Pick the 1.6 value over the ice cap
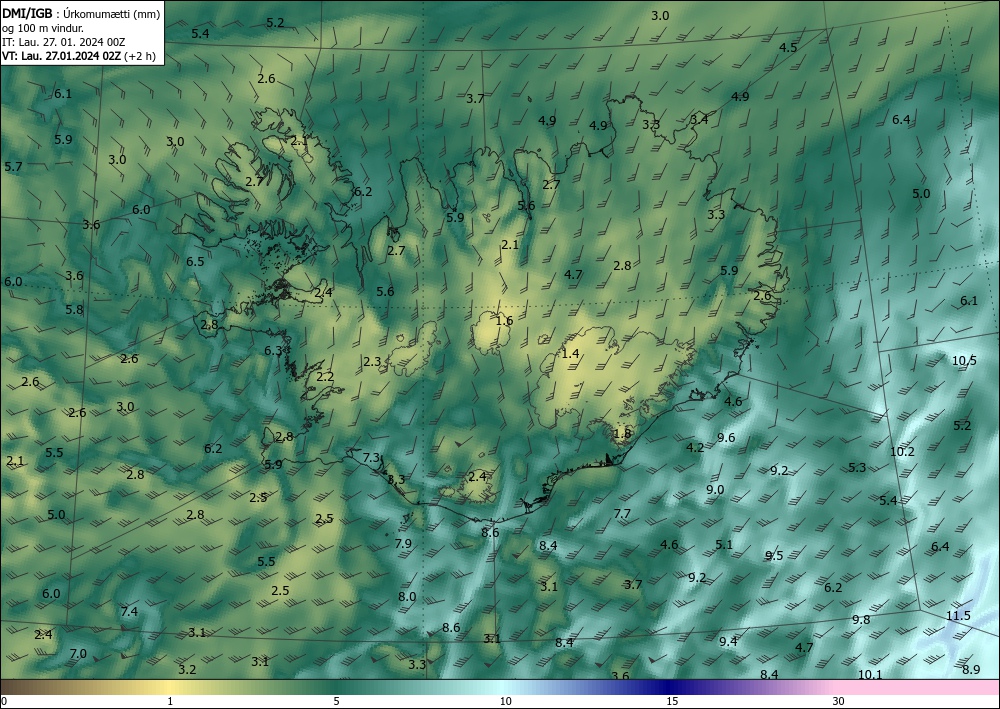The height and width of the screenshot is (709, 1000). click(x=504, y=320)
